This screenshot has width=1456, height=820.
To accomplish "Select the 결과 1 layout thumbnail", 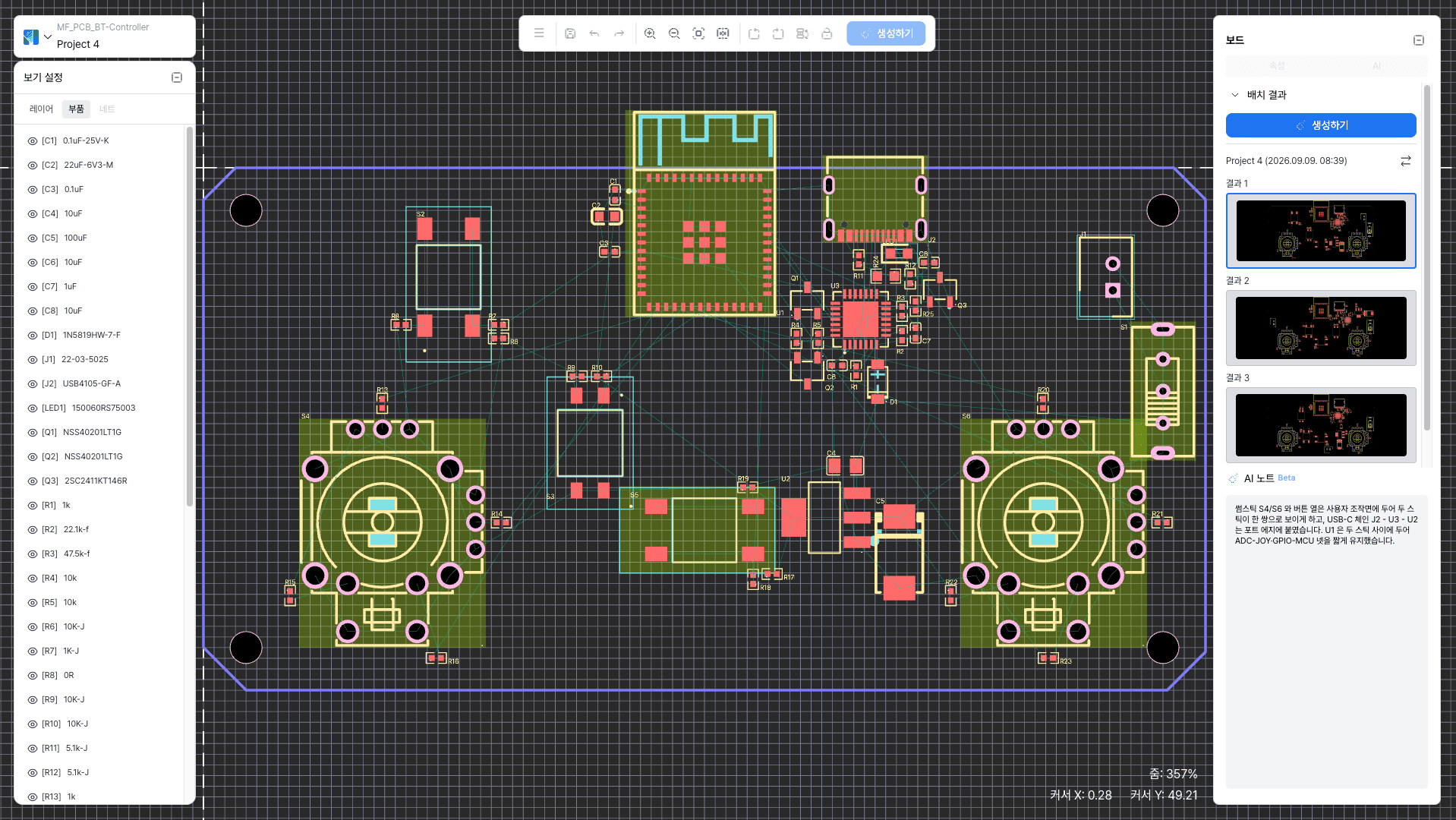I will [x=1321, y=231].
